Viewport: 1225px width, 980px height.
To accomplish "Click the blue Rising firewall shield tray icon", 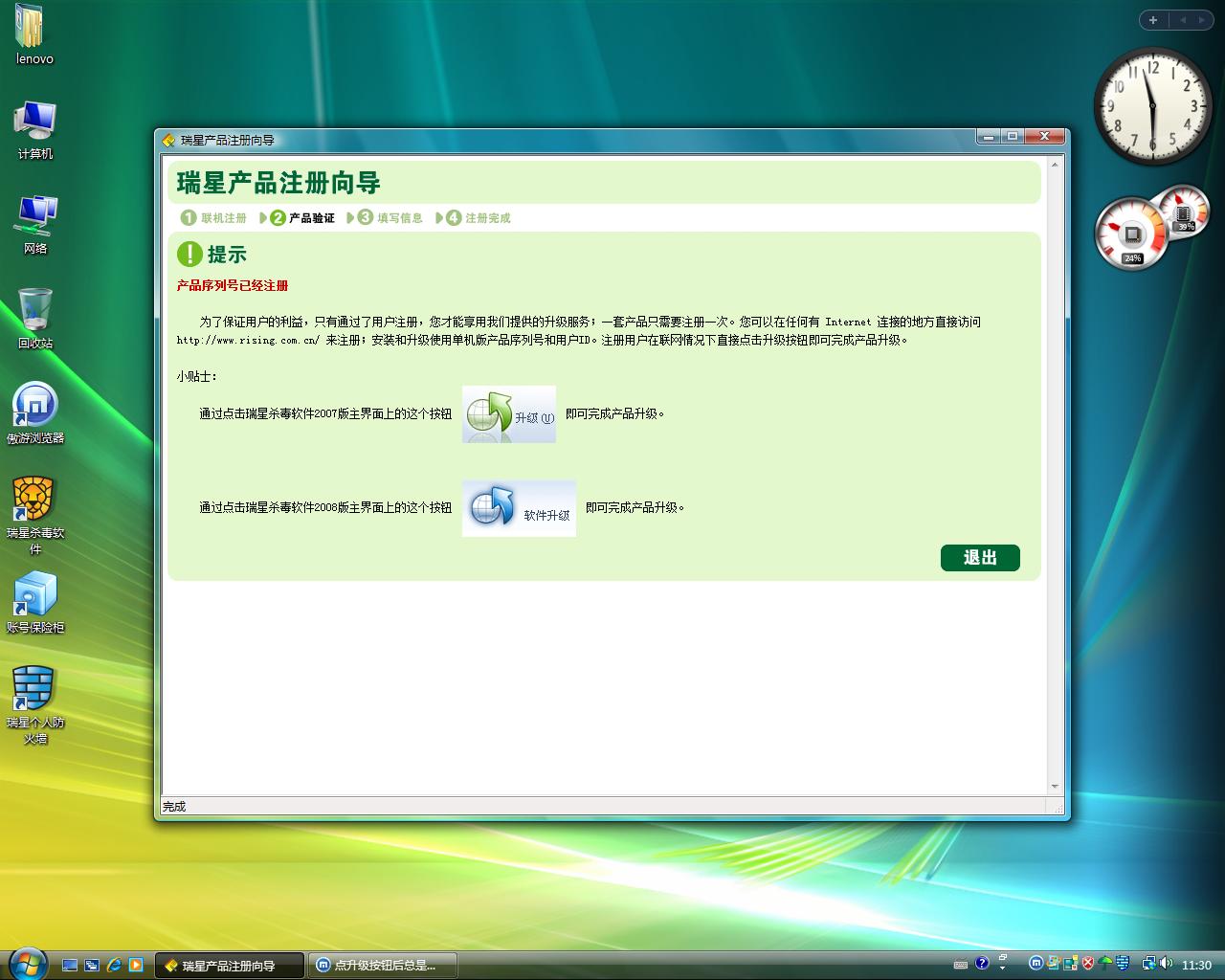I will coord(1123,964).
